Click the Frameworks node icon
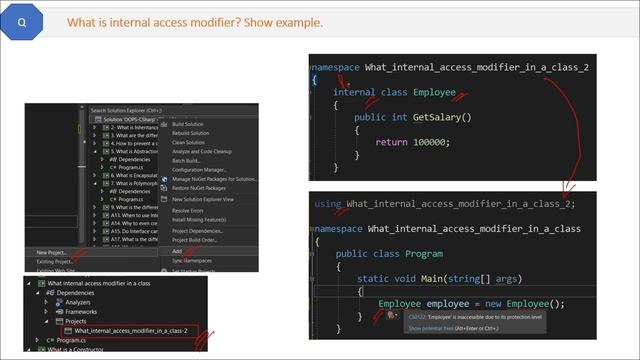This screenshot has width=640, height=360. point(59,312)
